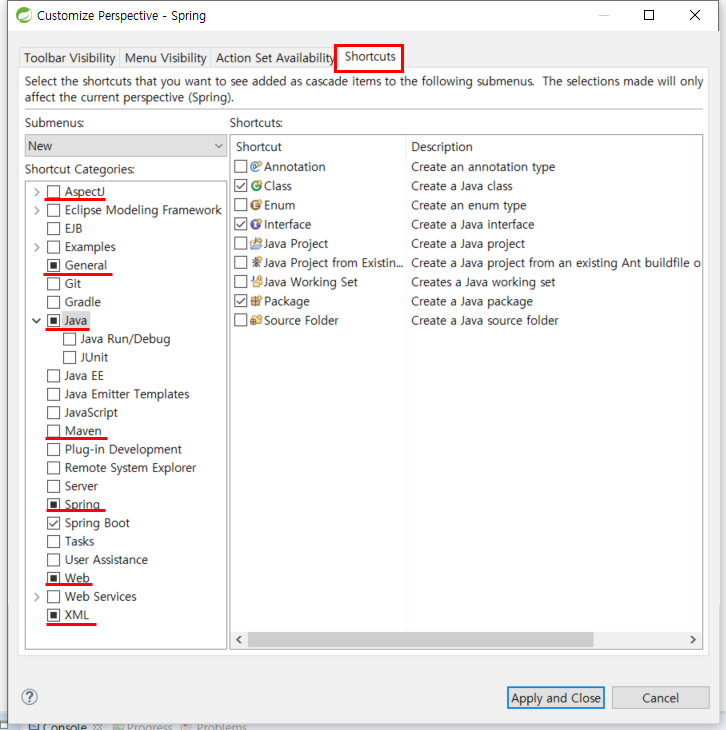
Task: Enable the Java Project checkbox
Action: pos(240,243)
